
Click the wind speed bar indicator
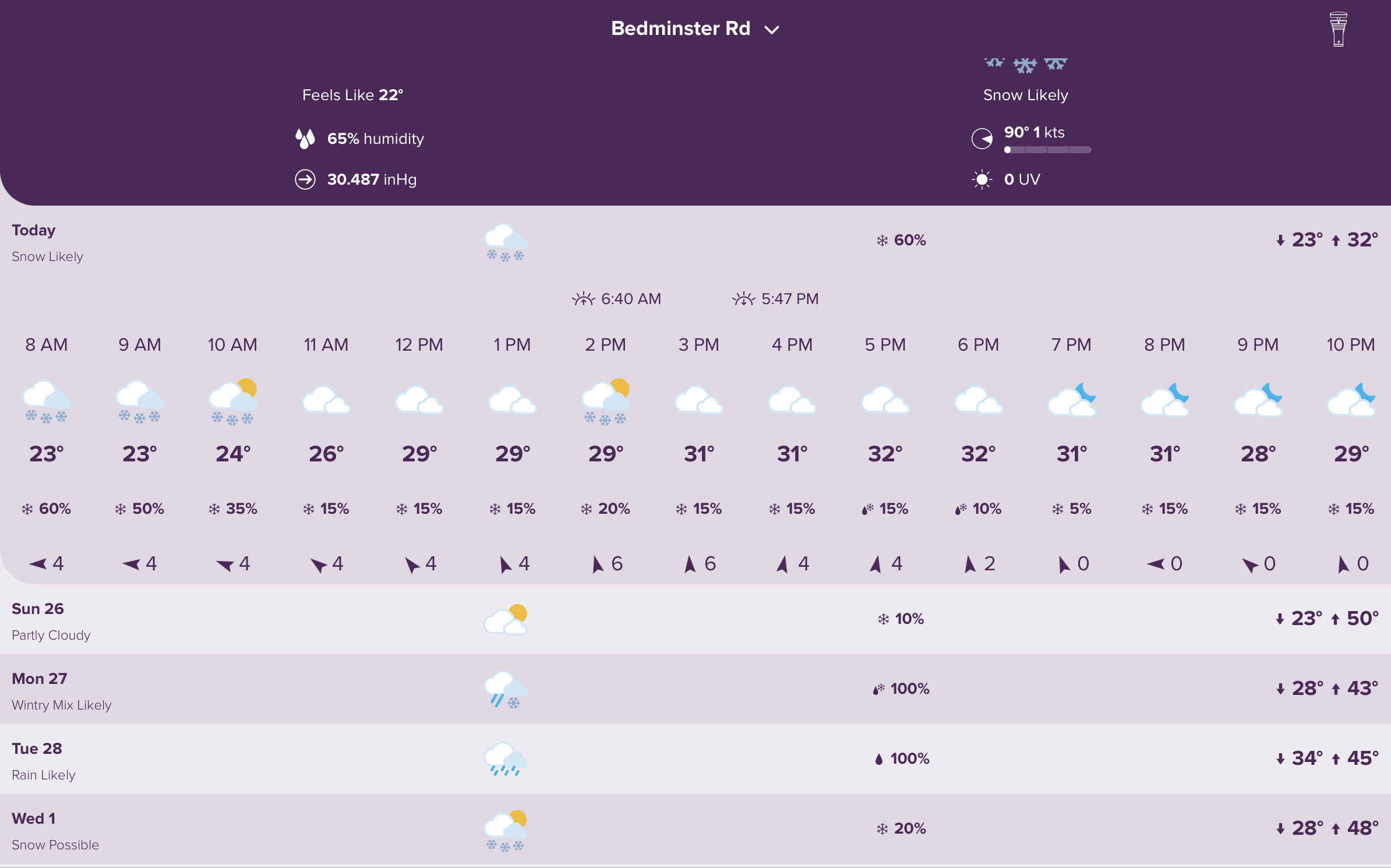pyautogui.click(x=1047, y=150)
